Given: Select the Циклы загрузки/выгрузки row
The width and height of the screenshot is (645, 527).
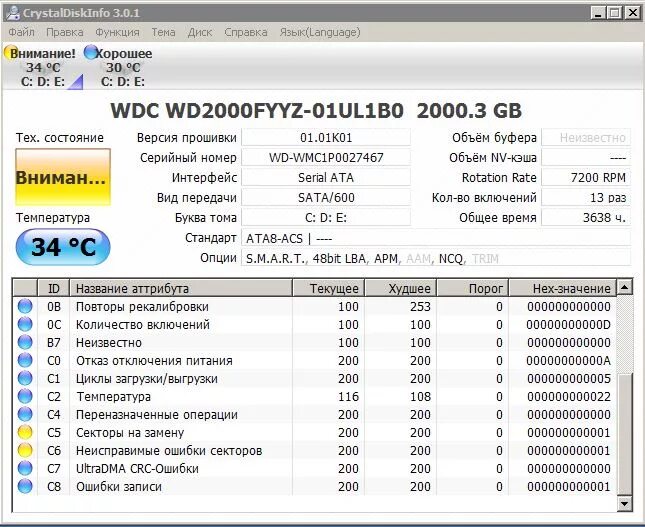Looking at the screenshot, I should click(315, 378).
